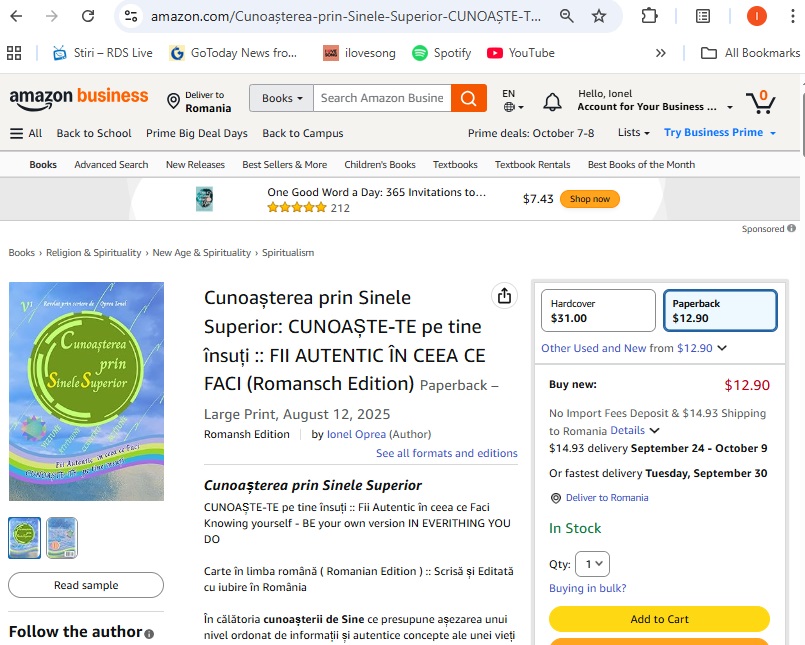Open the Best Sellers & More tab

284,165
